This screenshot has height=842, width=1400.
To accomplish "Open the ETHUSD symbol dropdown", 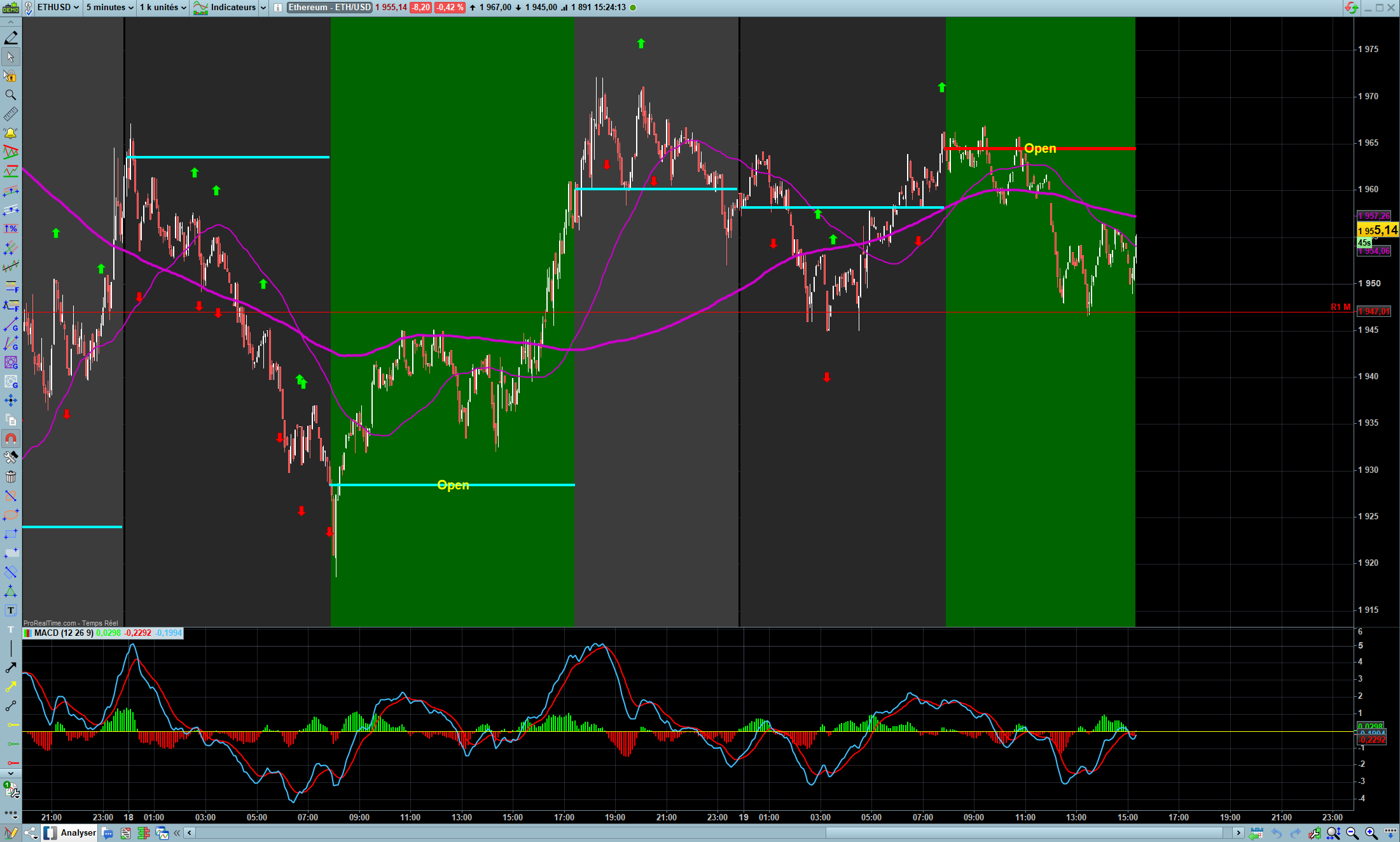I will 59,8.
